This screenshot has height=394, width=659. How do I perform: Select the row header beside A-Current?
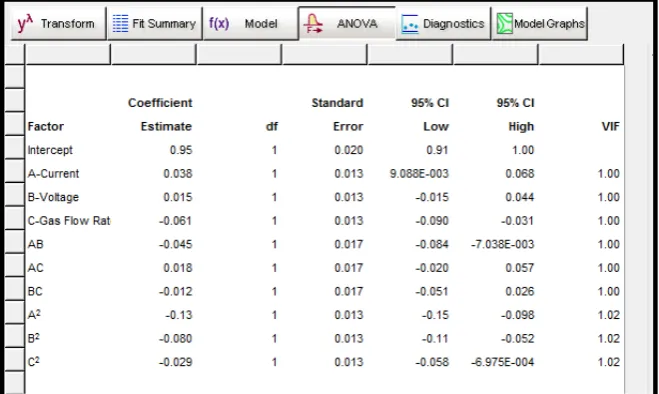(15, 171)
